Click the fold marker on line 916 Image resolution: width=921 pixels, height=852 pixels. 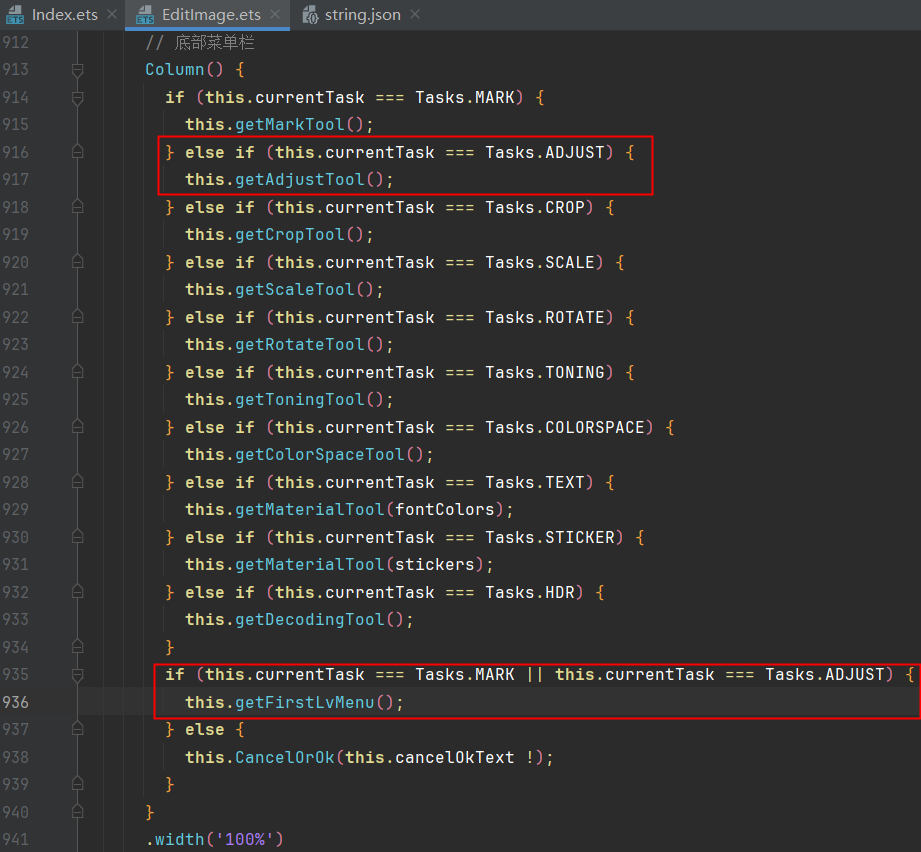click(x=78, y=153)
